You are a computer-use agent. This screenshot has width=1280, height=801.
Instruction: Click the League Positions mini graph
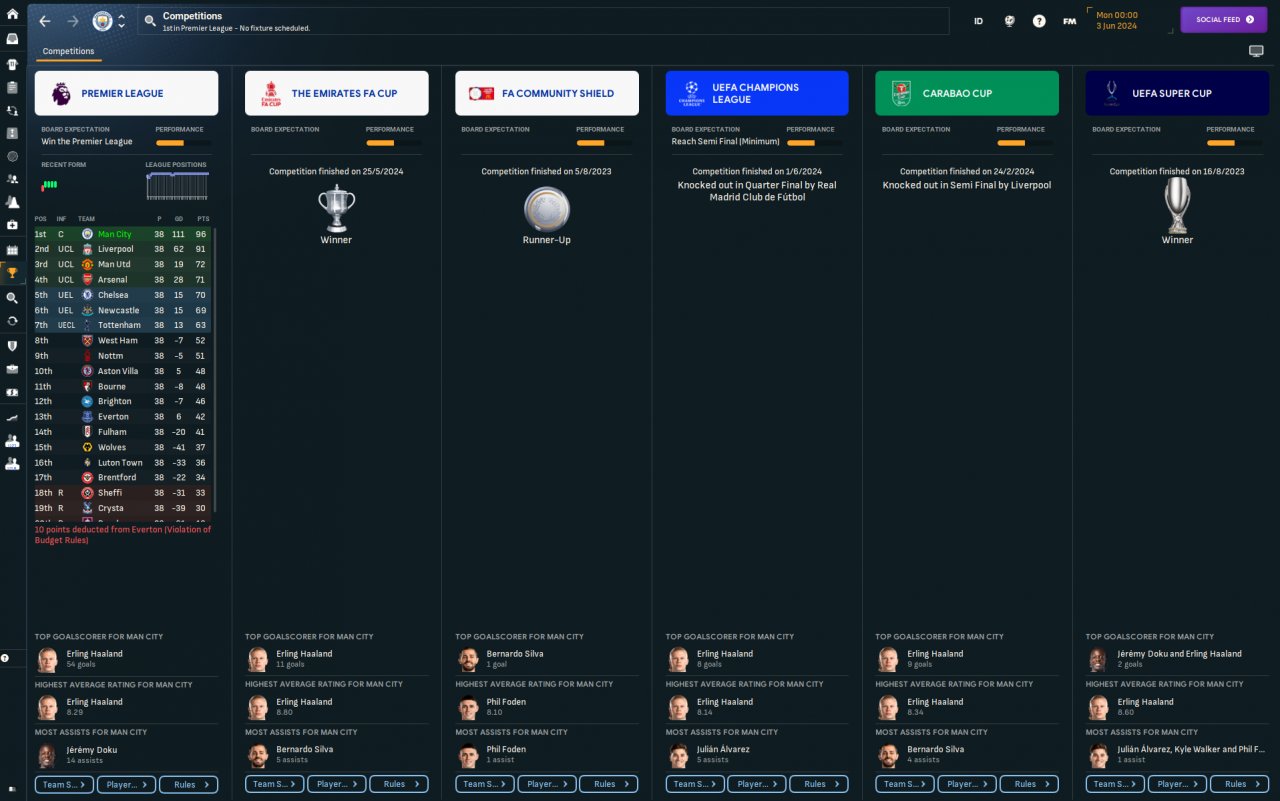(x=177, y=186)
